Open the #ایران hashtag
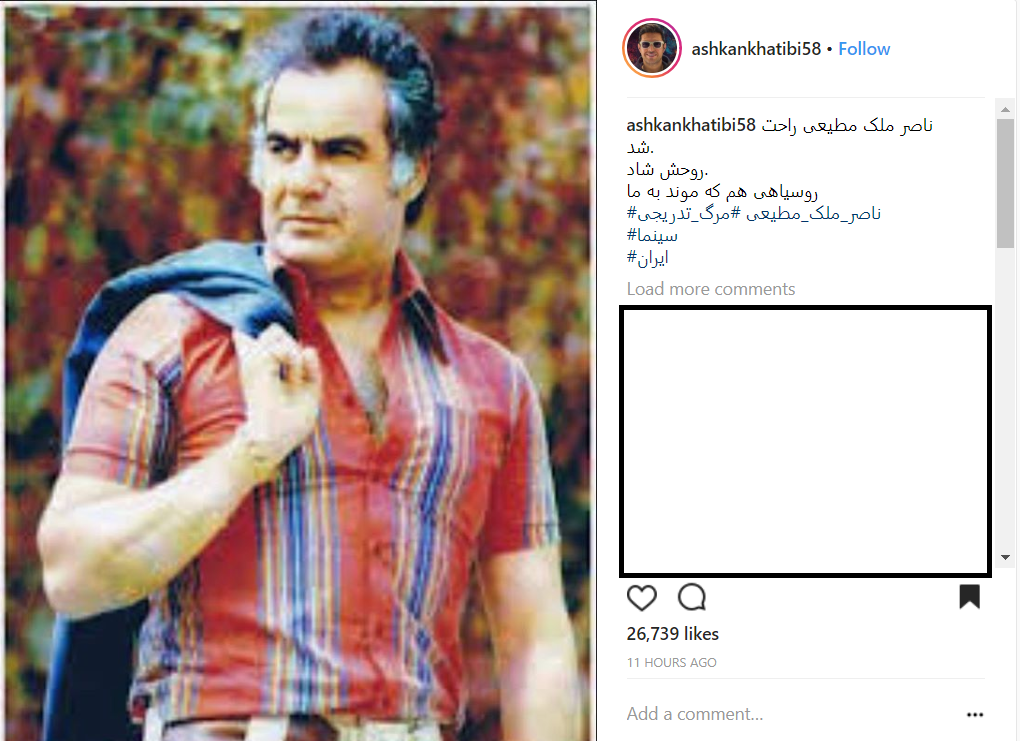Image resolution: width=1020 pixels, height=741 pixels. click(648, 258)
